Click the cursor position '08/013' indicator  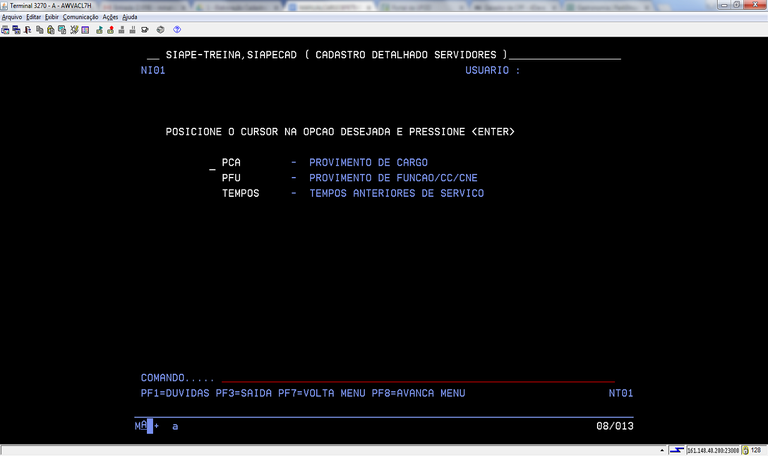615,426
